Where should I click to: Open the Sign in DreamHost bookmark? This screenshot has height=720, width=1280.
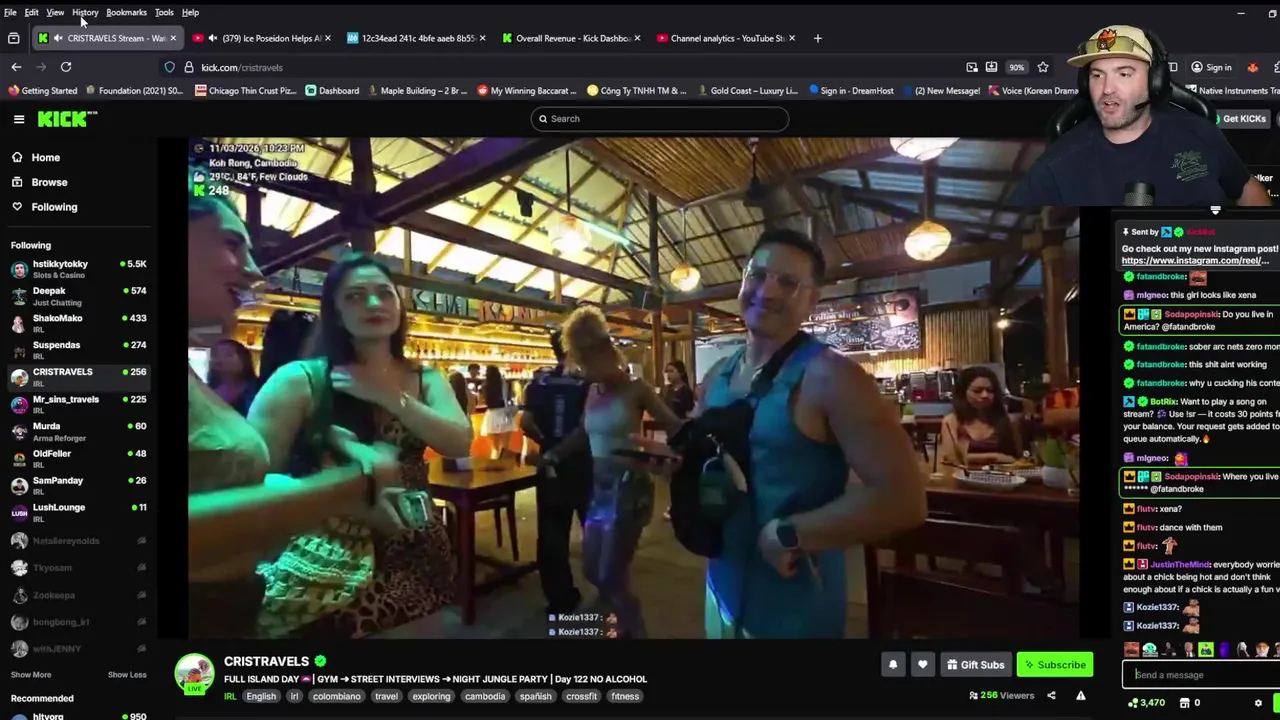tap(849, 90)
